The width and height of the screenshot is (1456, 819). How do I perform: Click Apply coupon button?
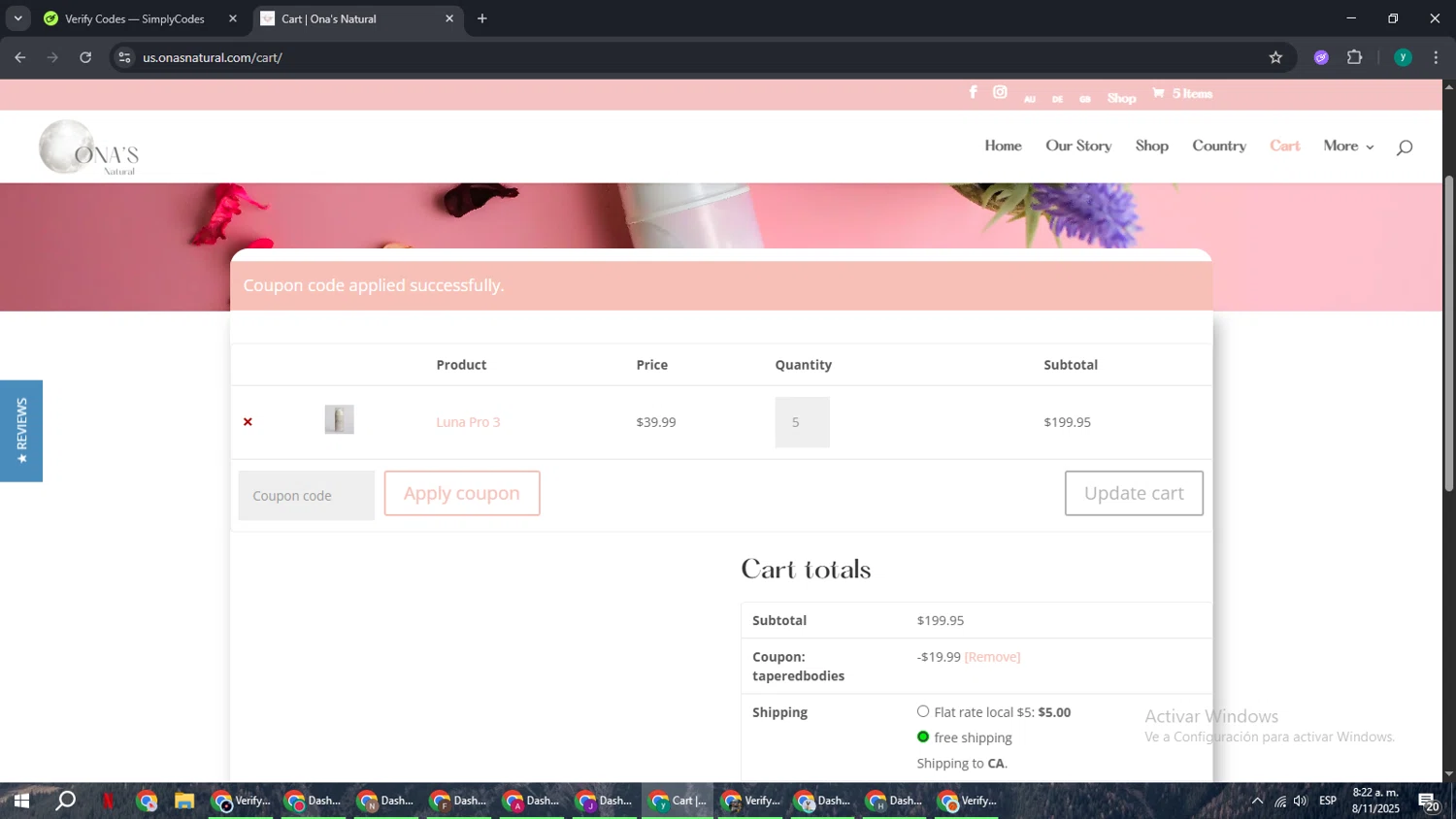(x=462, y=493)
